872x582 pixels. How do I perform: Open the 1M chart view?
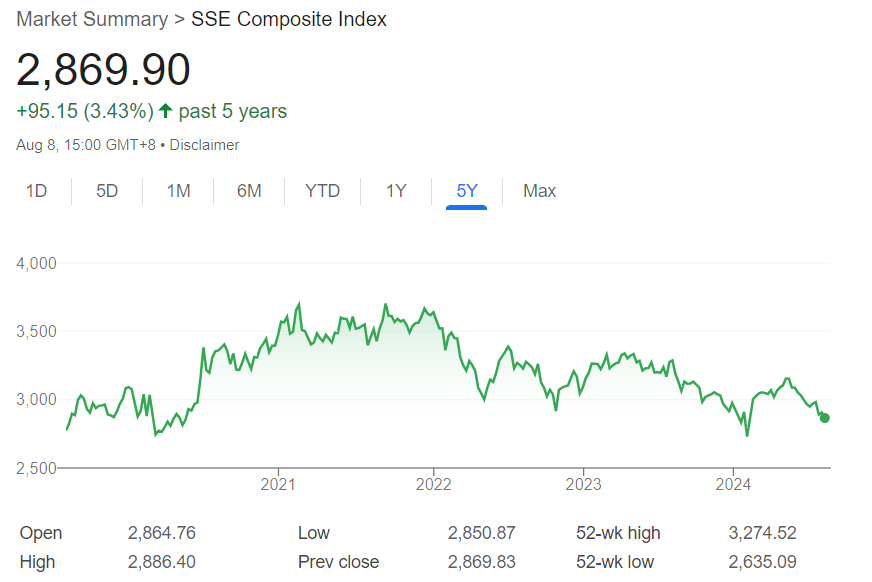pyautogui.click(x=178, y=191)
